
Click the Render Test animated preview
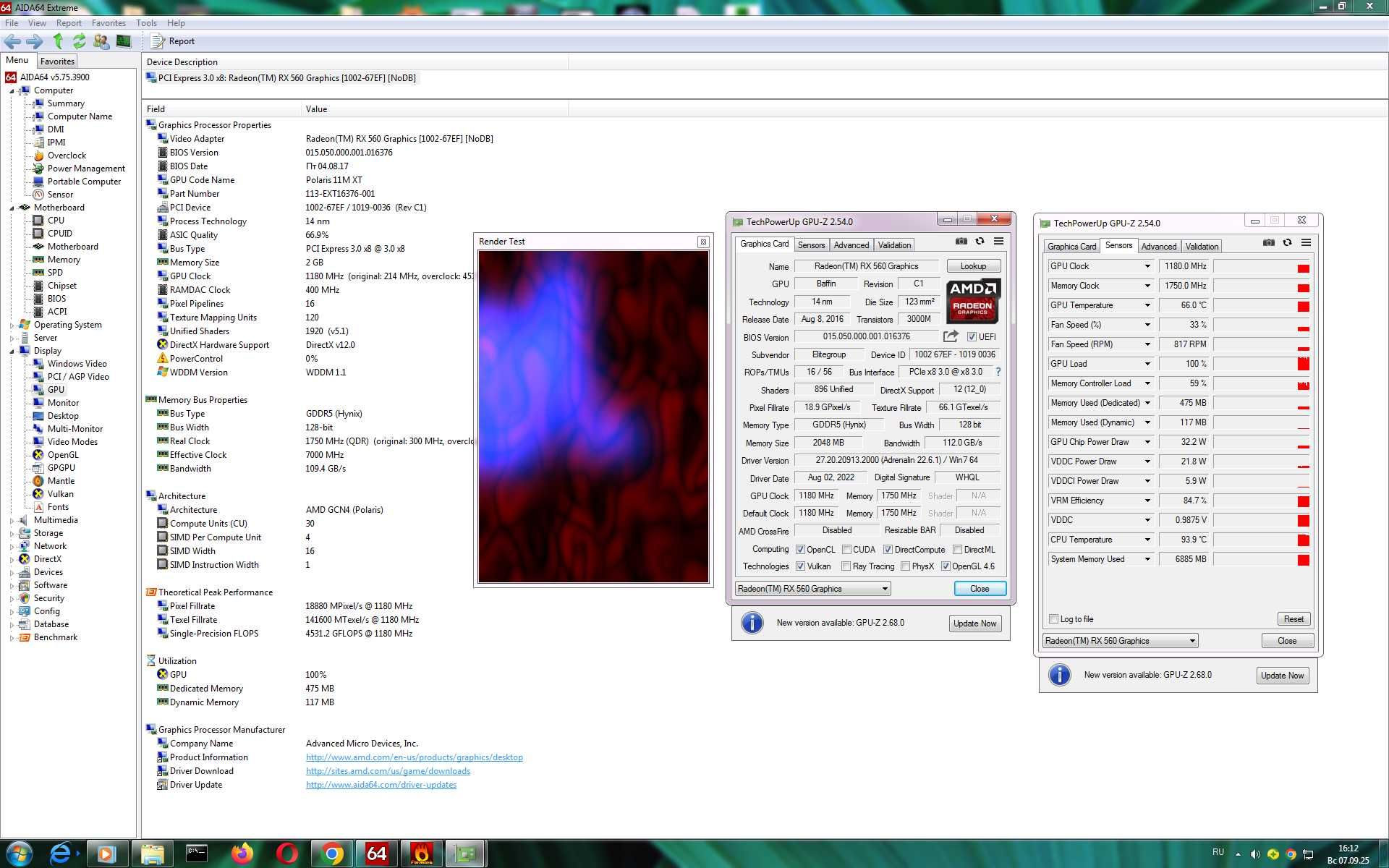pos(593,417)
